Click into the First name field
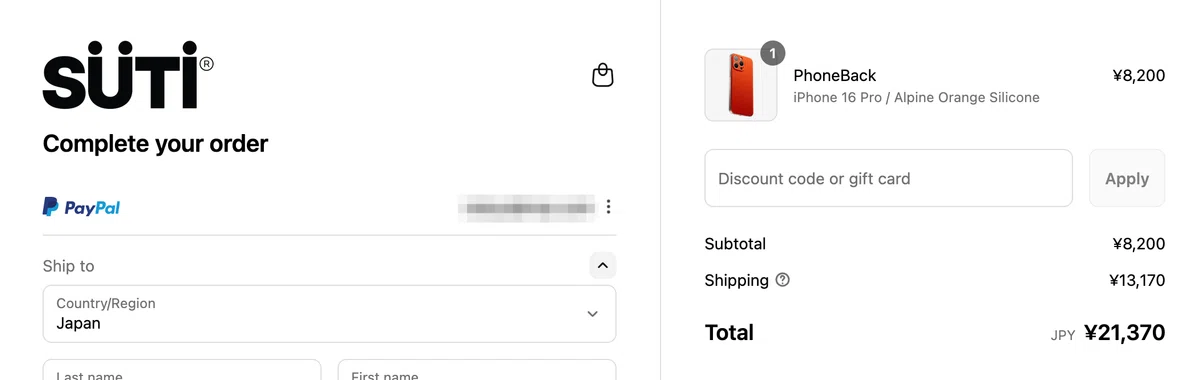 [x=477, y=370]
